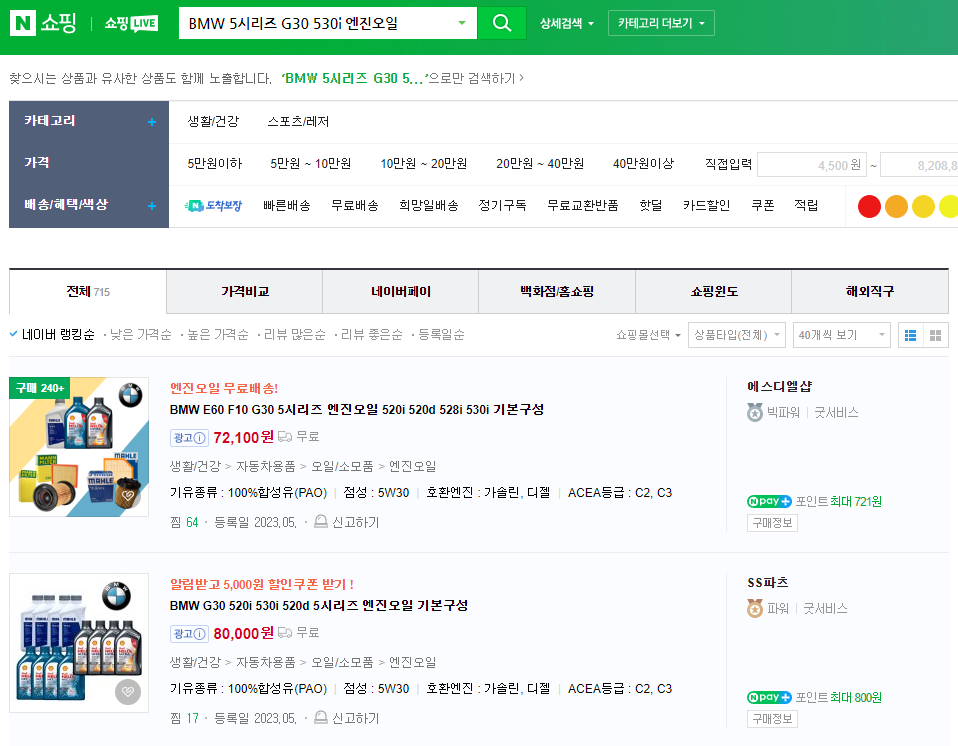Viewport: 958px width, 746px height.
Task: Click the heart wishlist icon on SS파츠 product image
Action: pos(128,692)
